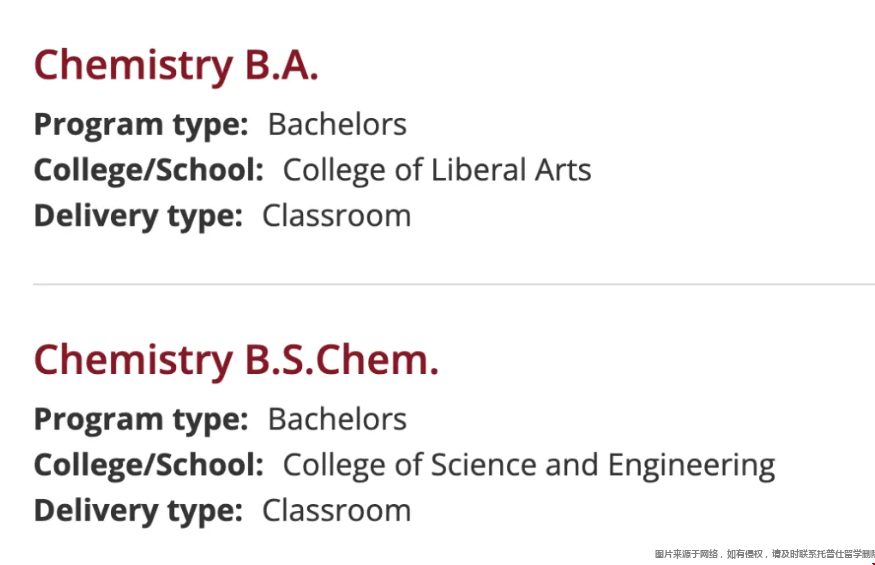Click Delivery type label under Chemistry B.A.
This screenshot has width=875, height=565.
[138, 217]
